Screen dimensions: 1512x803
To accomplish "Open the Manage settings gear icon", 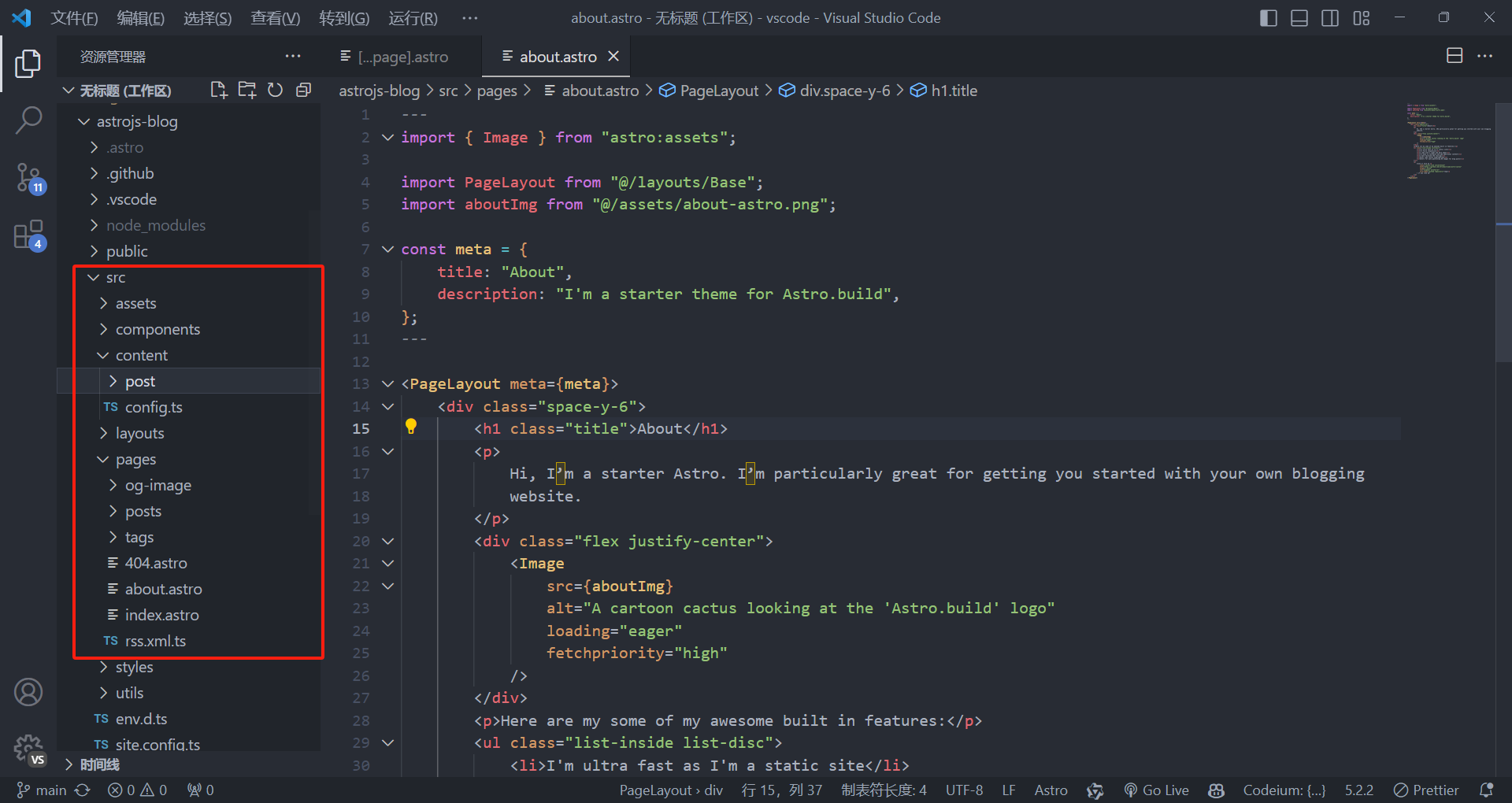I will [x=29, y=749].
